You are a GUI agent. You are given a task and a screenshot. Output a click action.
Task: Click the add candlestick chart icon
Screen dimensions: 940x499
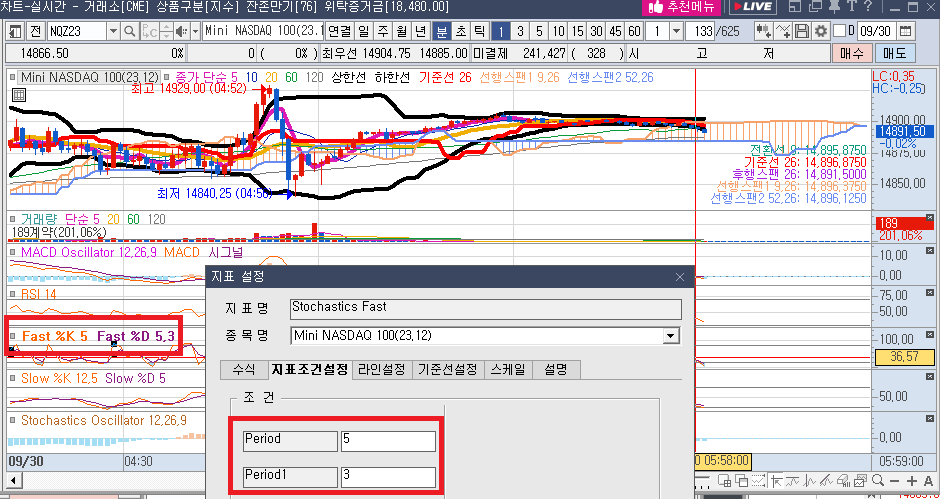(764, 31)
